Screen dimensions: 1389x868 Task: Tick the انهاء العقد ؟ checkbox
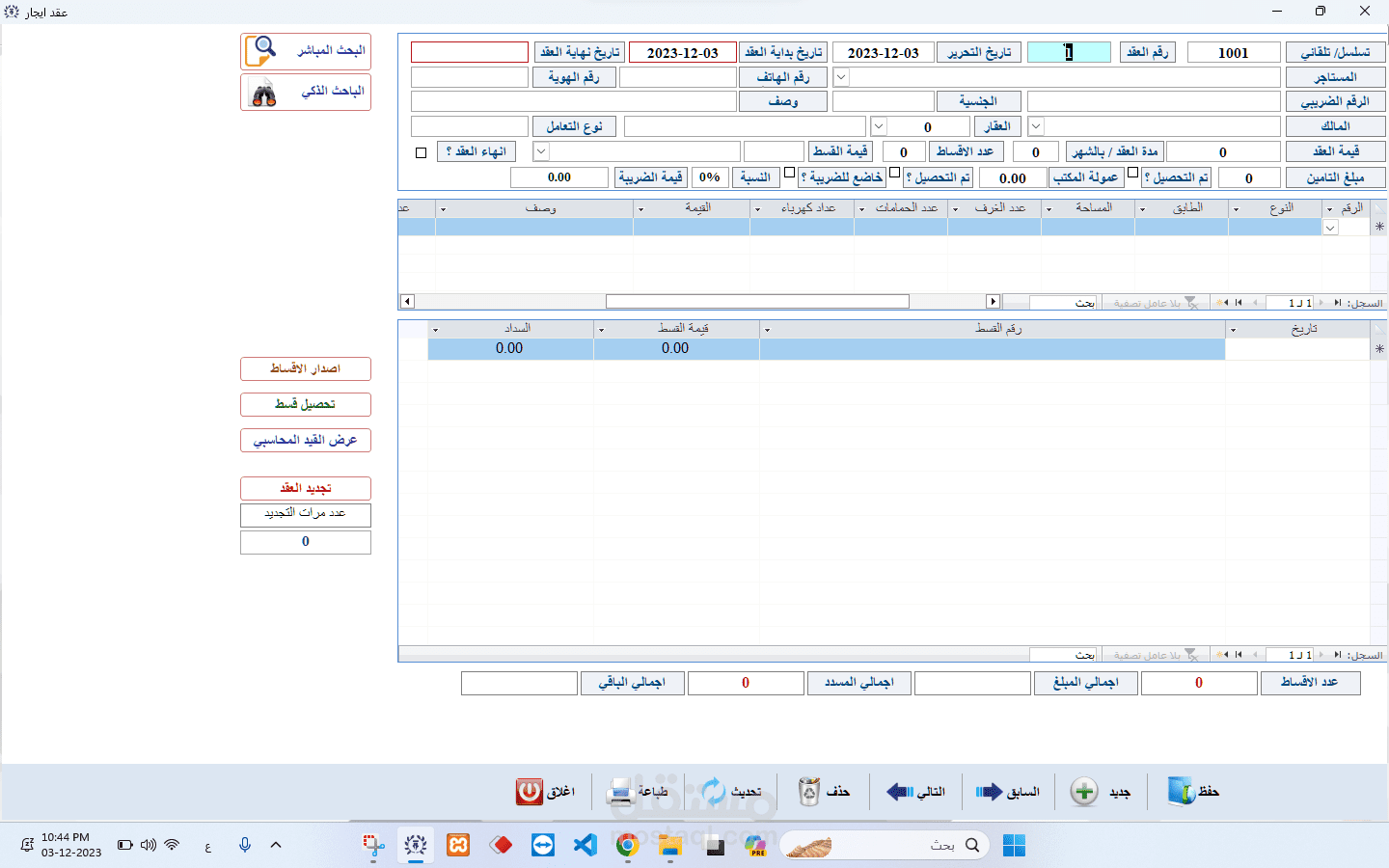tap(421, 152)
